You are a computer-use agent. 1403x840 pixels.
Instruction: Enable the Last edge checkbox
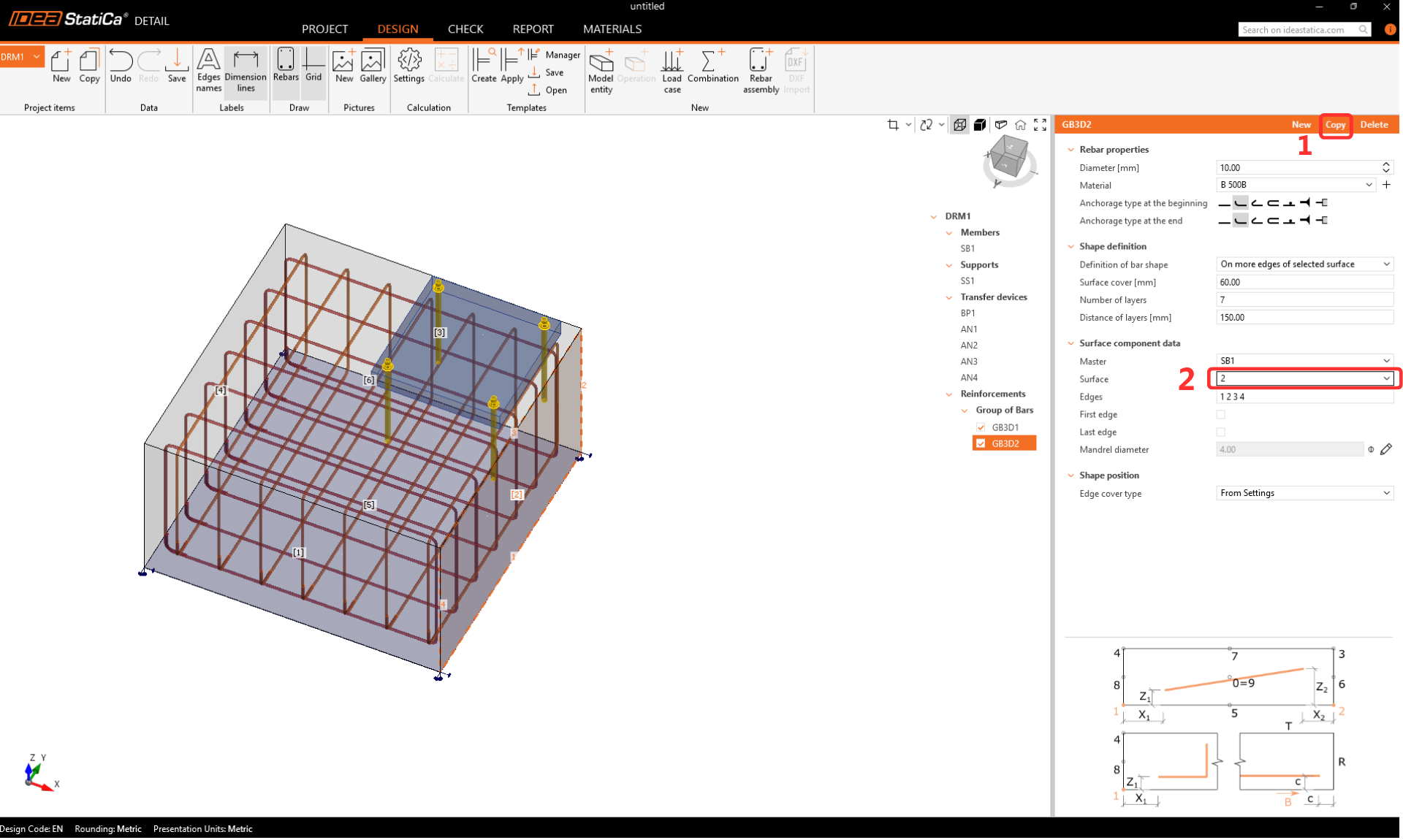click(x=1220, y=432)
